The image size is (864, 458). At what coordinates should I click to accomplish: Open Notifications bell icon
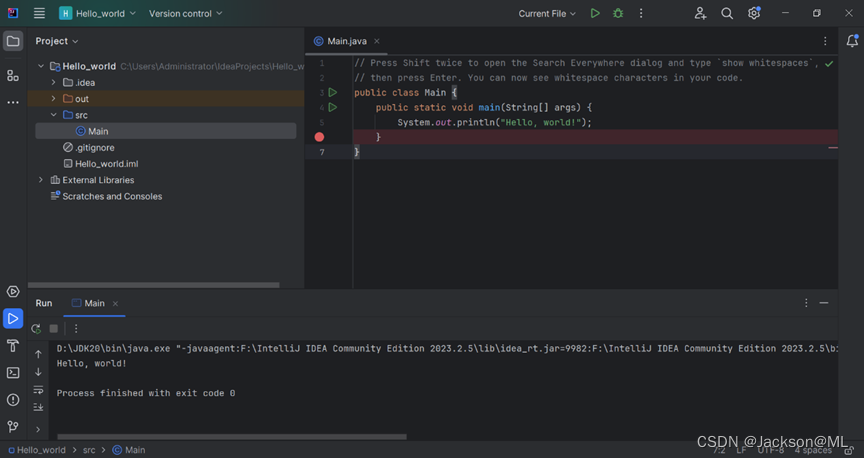click(x=852, y=41)
